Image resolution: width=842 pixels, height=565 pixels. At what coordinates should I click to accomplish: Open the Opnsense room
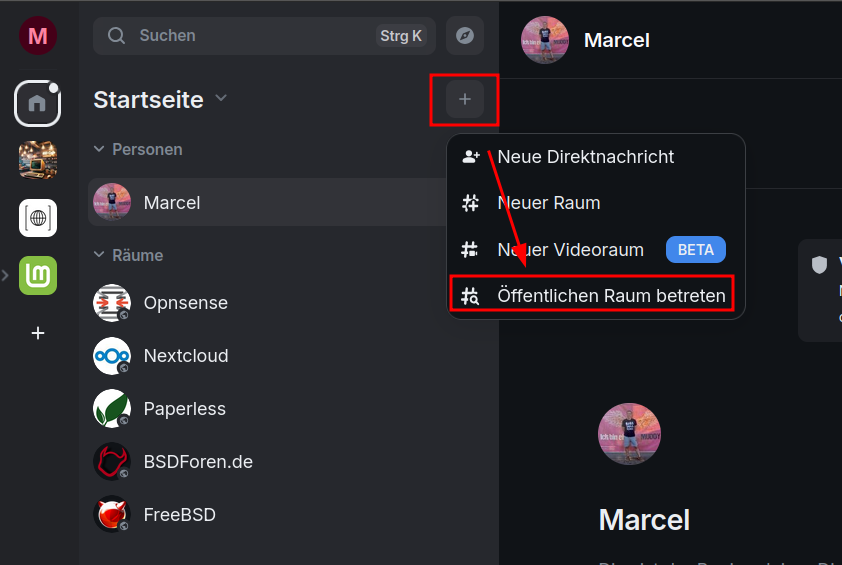185,302
